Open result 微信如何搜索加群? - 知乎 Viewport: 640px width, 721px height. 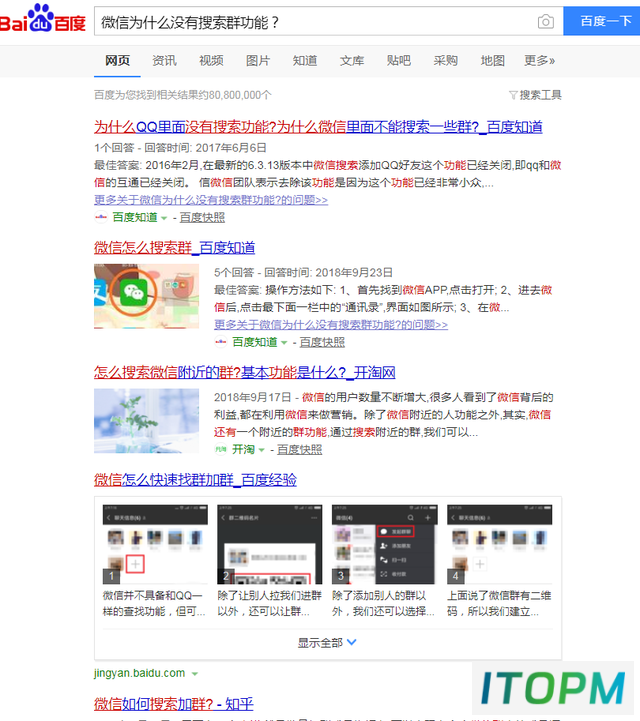click(173, 704)
